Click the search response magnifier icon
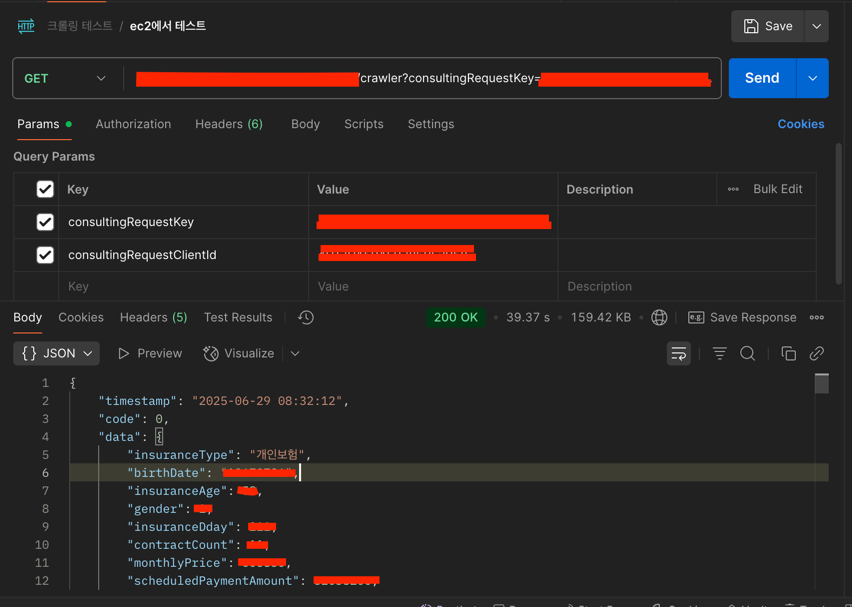Screen dimensions: 852x607 (x=748, y=353)
